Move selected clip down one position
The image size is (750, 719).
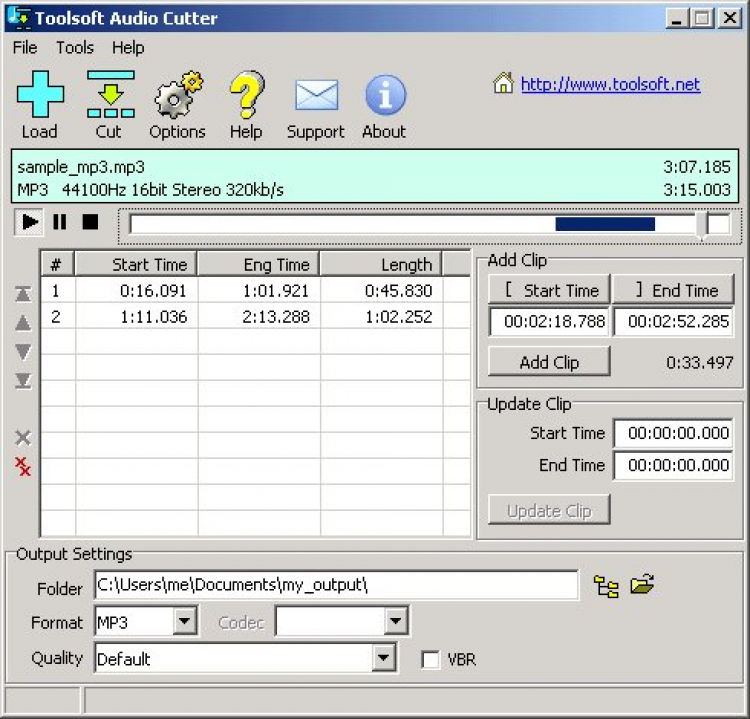click(x=23, y=352)
